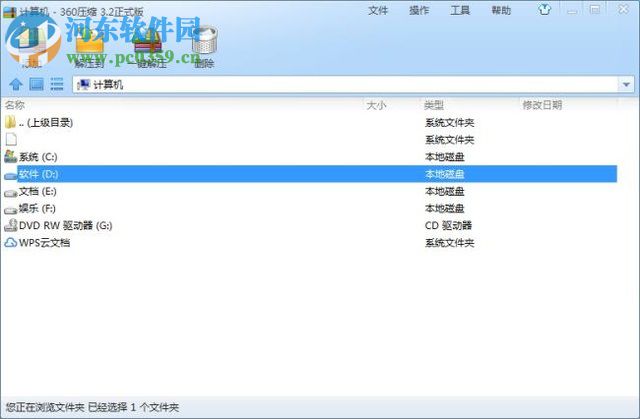Click the computer icon in address bar

point(83,84)
